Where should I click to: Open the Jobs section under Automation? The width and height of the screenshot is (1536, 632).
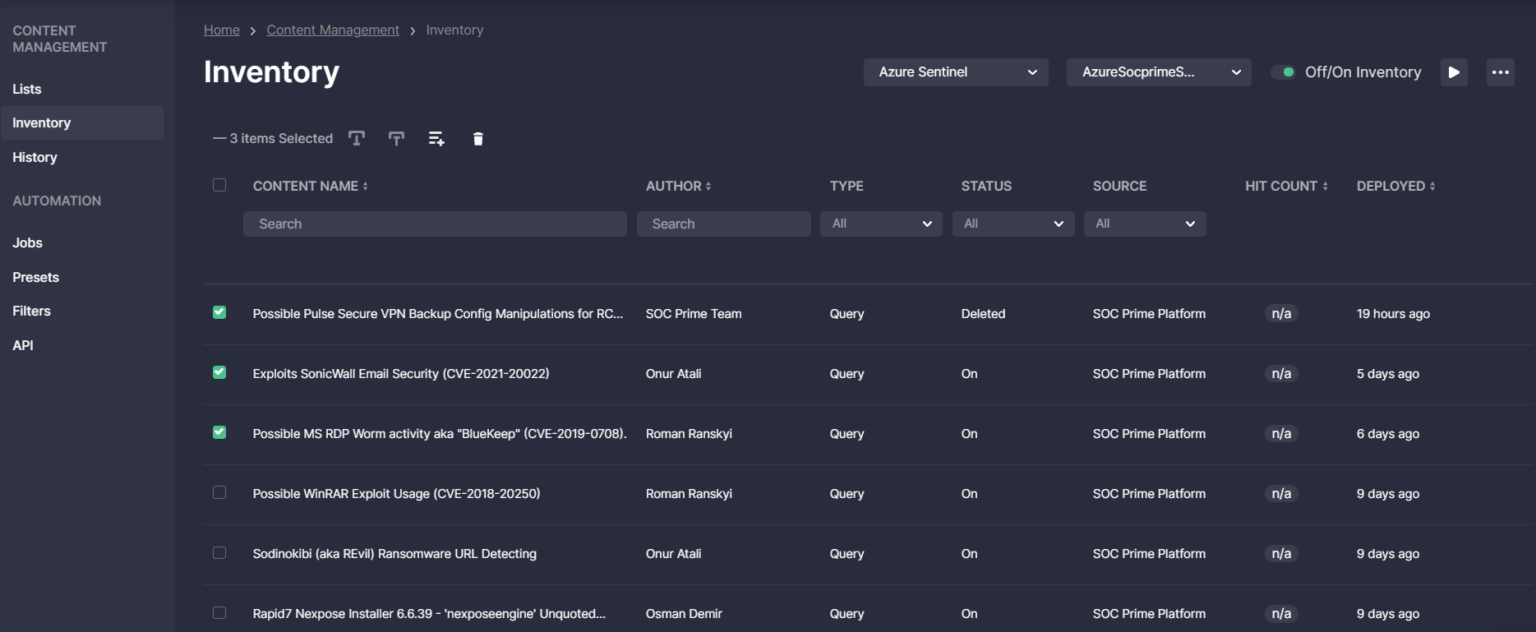[x=27, y=242]
